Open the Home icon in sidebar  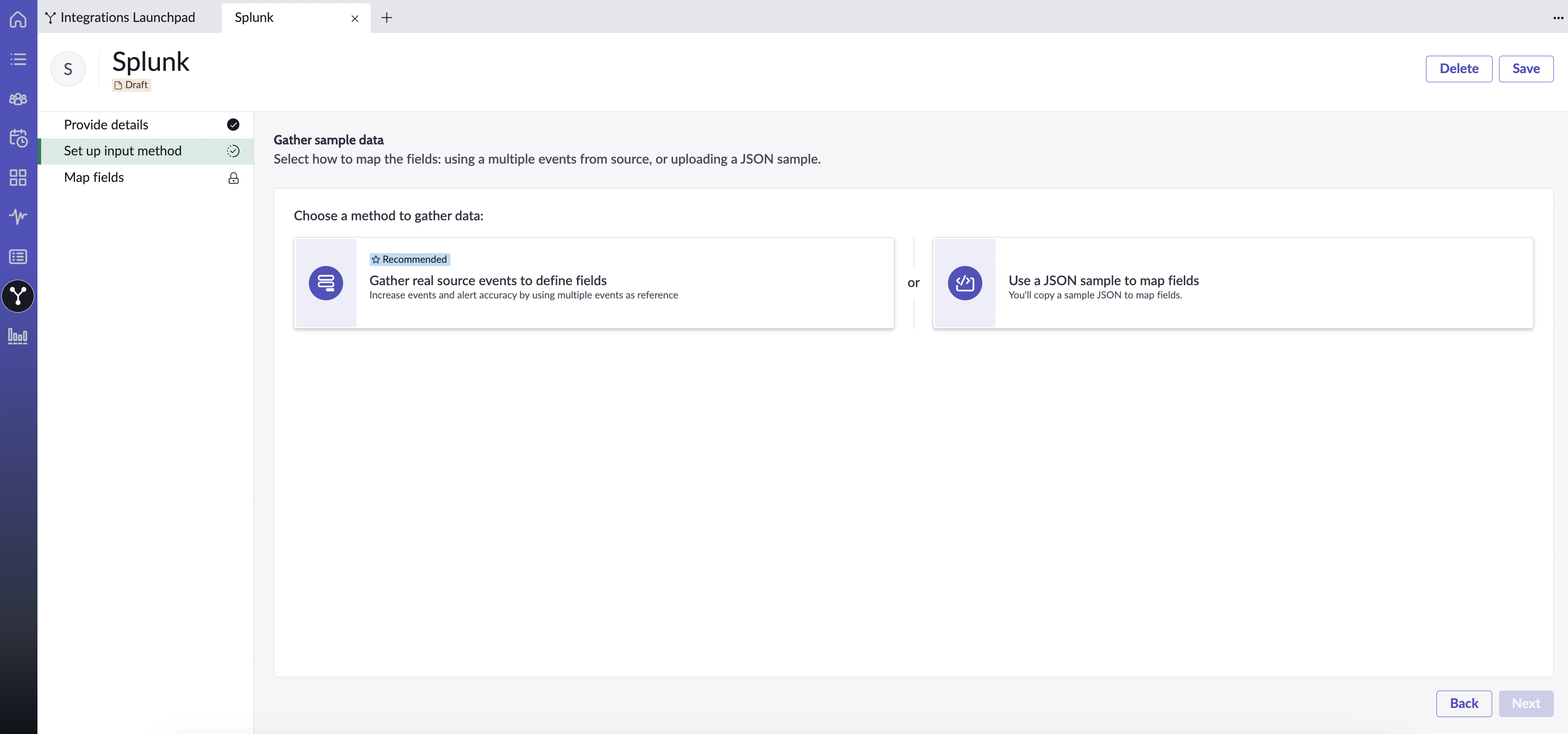tap(18, 20)
